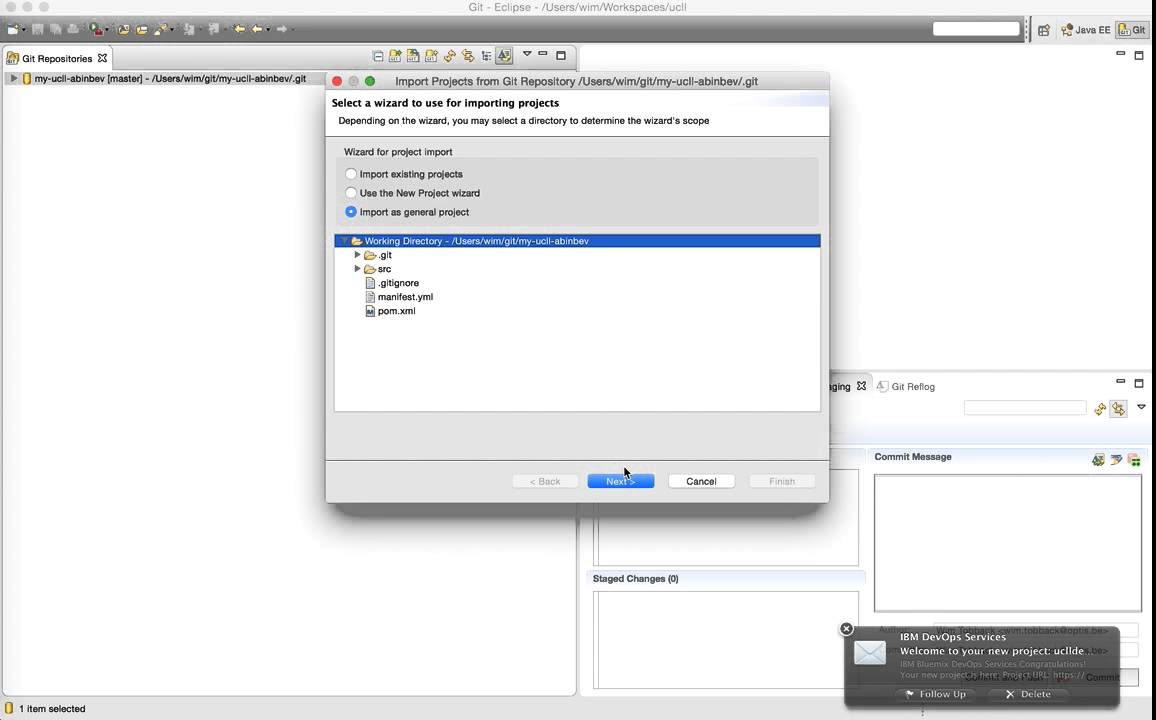Click Create new Git repository icon

[431, 55]
